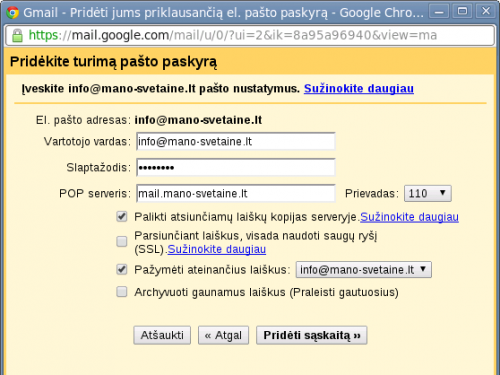Click the Vartotojo vardas input field

point(236,142)
